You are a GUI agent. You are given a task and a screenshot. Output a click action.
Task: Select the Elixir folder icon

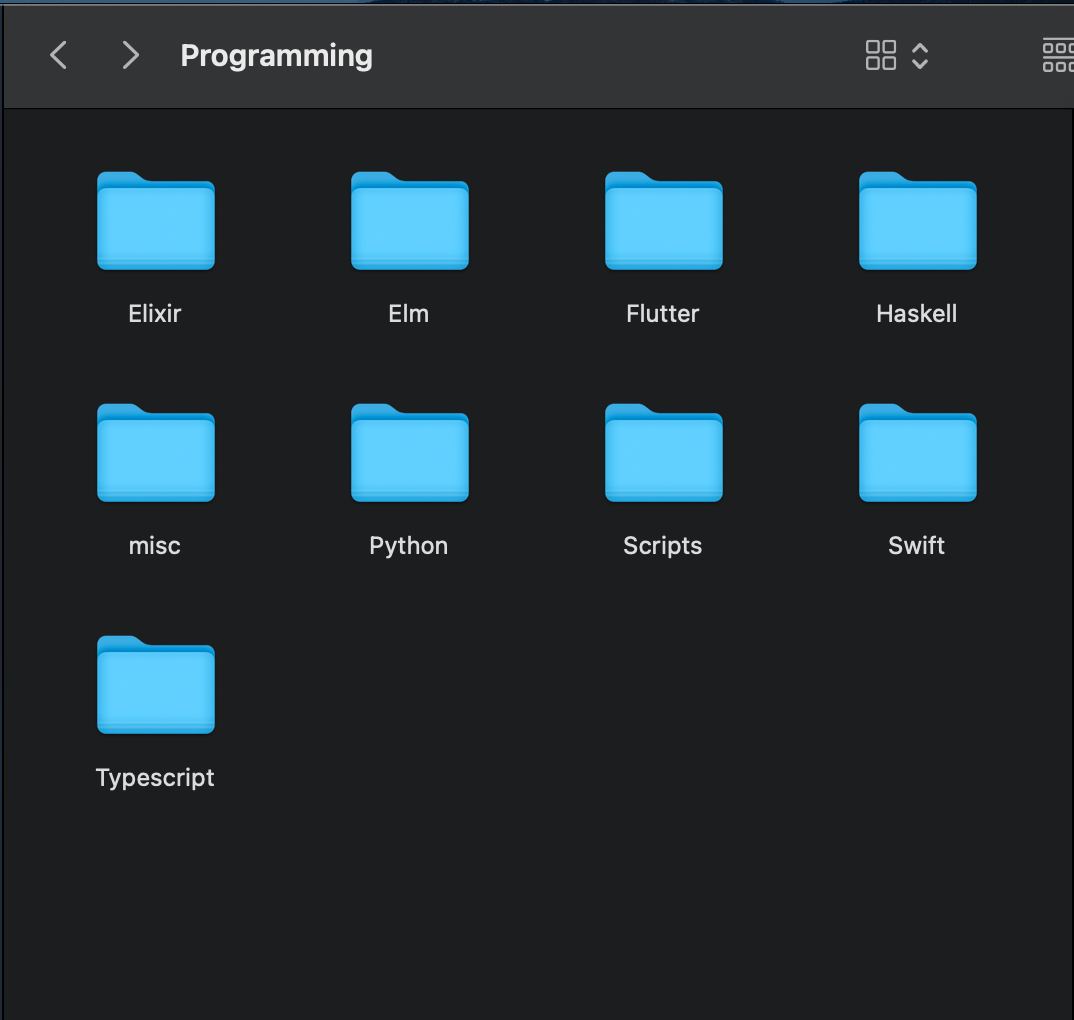coord(155,221)
